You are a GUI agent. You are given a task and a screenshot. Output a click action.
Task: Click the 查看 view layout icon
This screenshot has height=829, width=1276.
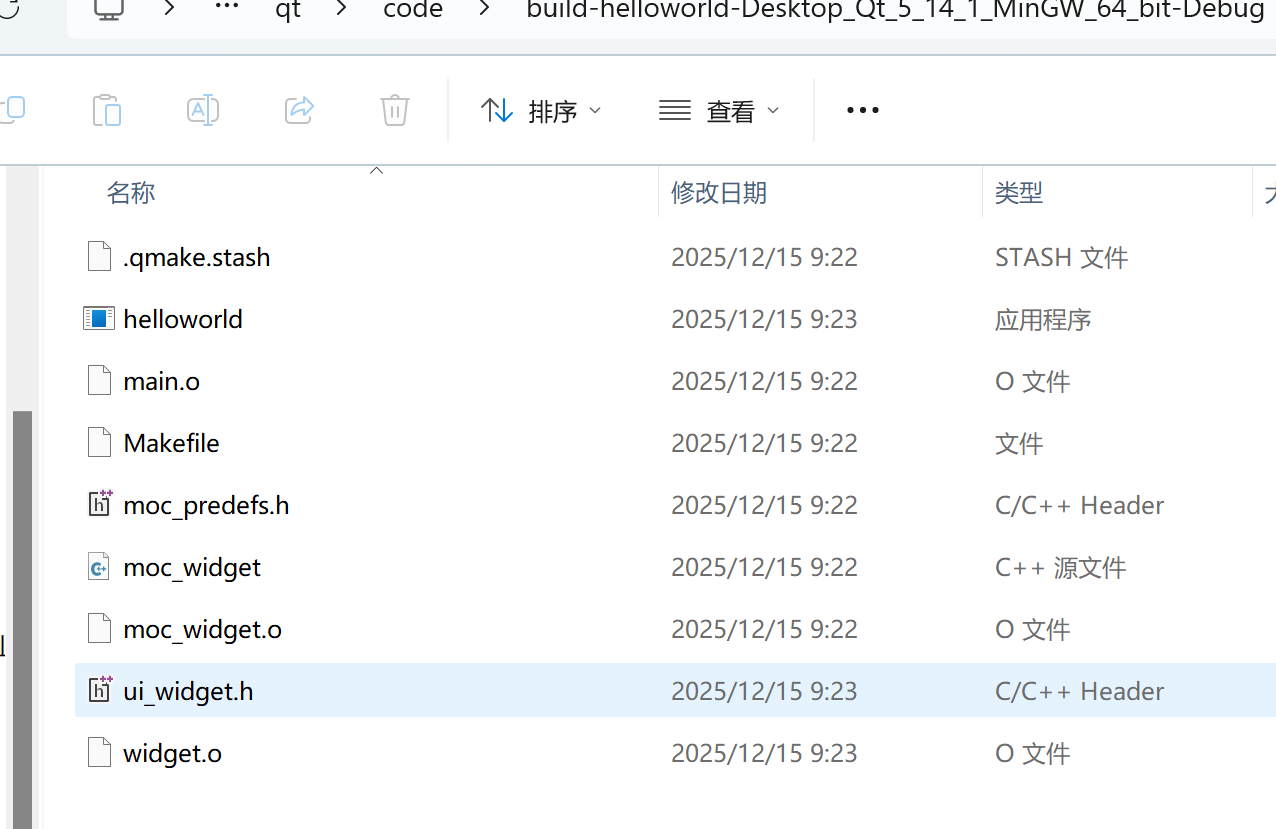[x=673, y=110]
